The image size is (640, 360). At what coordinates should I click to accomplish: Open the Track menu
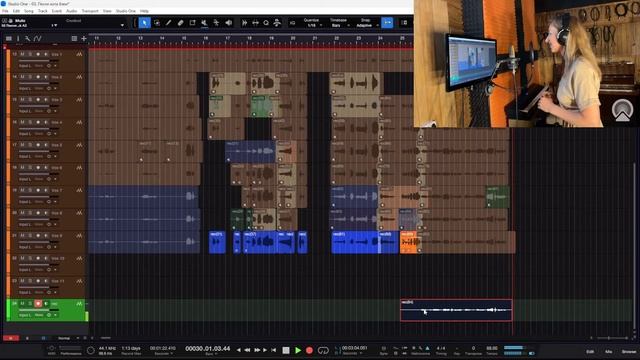[x=43, y=11]
